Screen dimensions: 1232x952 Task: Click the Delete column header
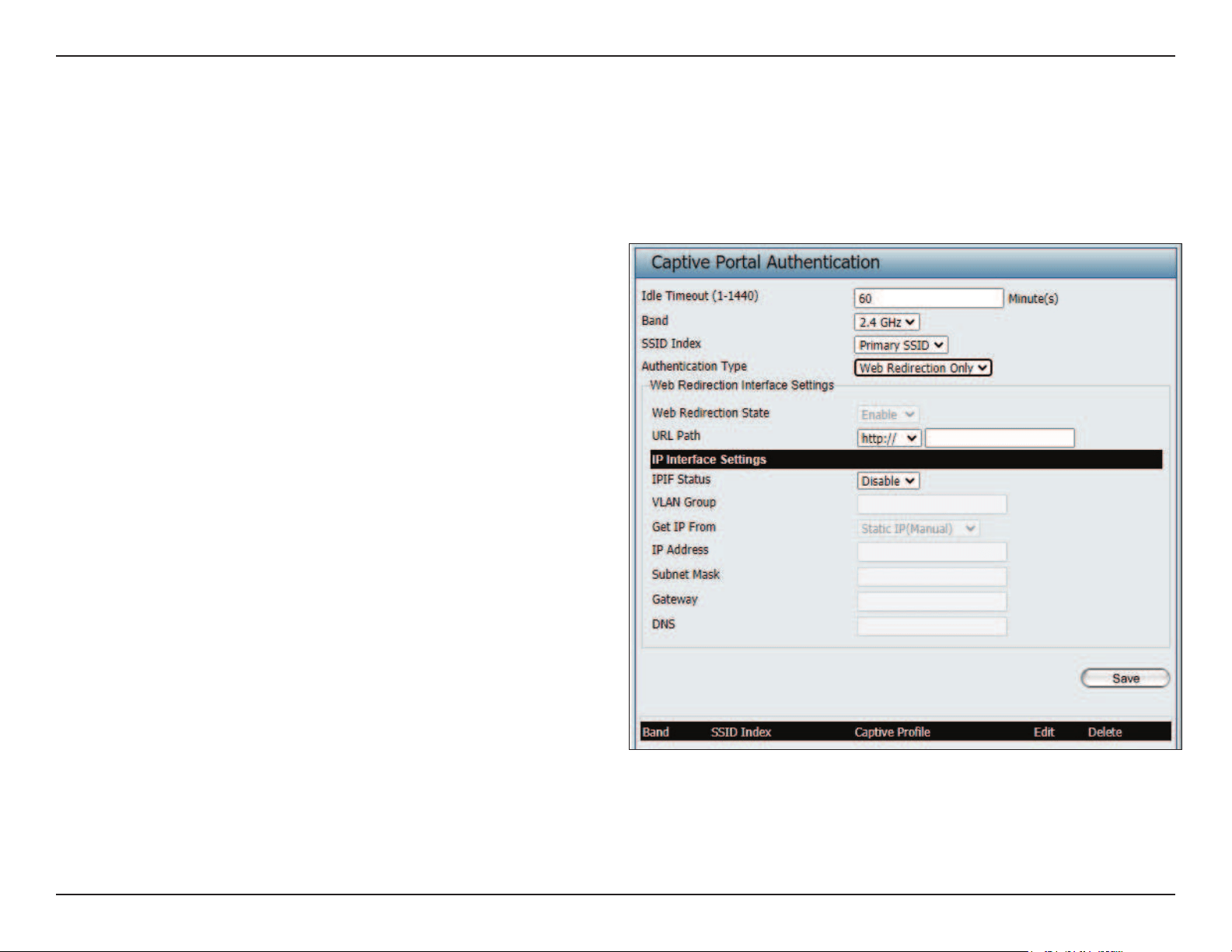pos(1105,732)
